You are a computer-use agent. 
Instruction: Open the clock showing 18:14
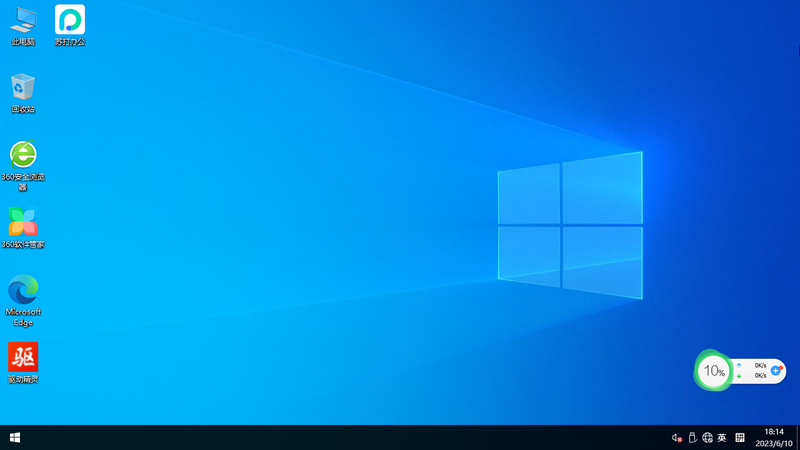click(x=774, y=438)
